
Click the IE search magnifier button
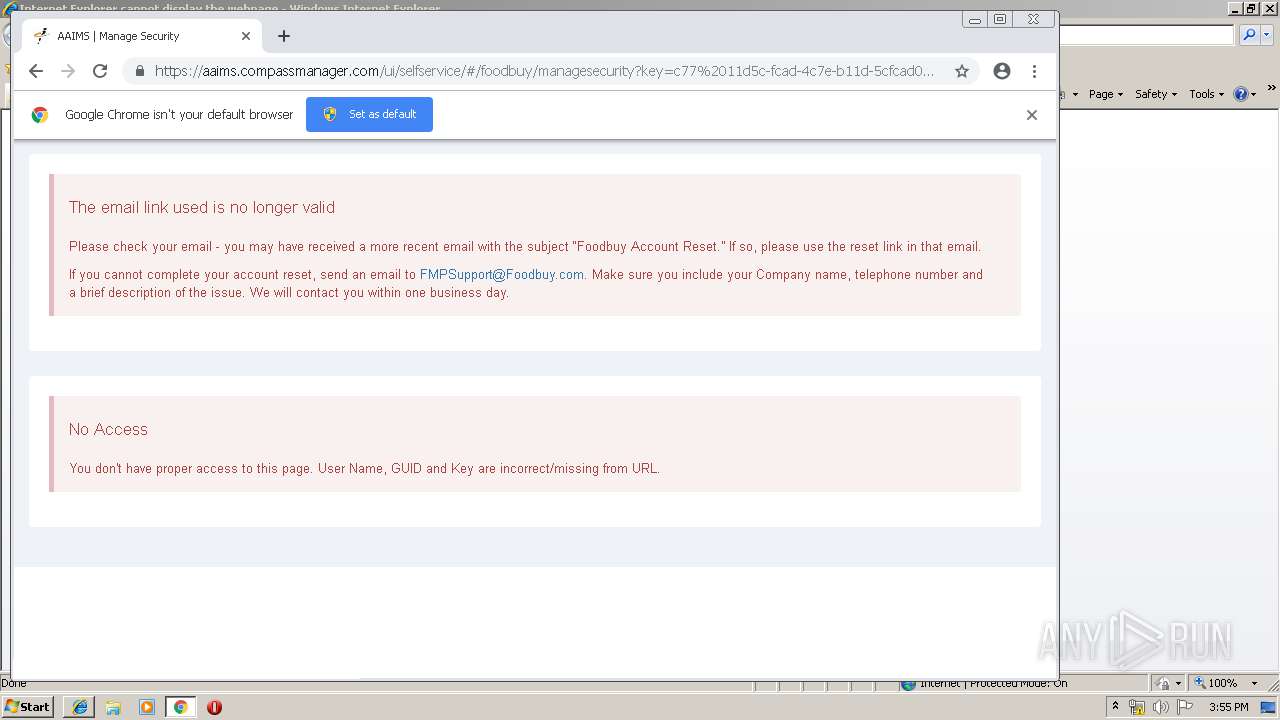(1249, 35)
